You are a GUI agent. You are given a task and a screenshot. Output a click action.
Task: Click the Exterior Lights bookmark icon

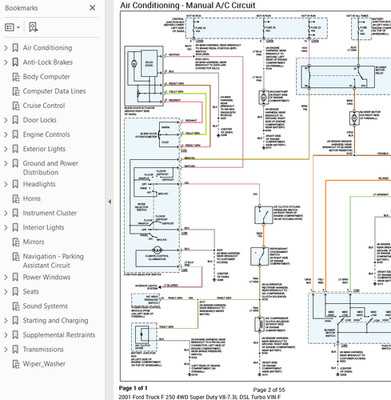[x=15, y=149]
